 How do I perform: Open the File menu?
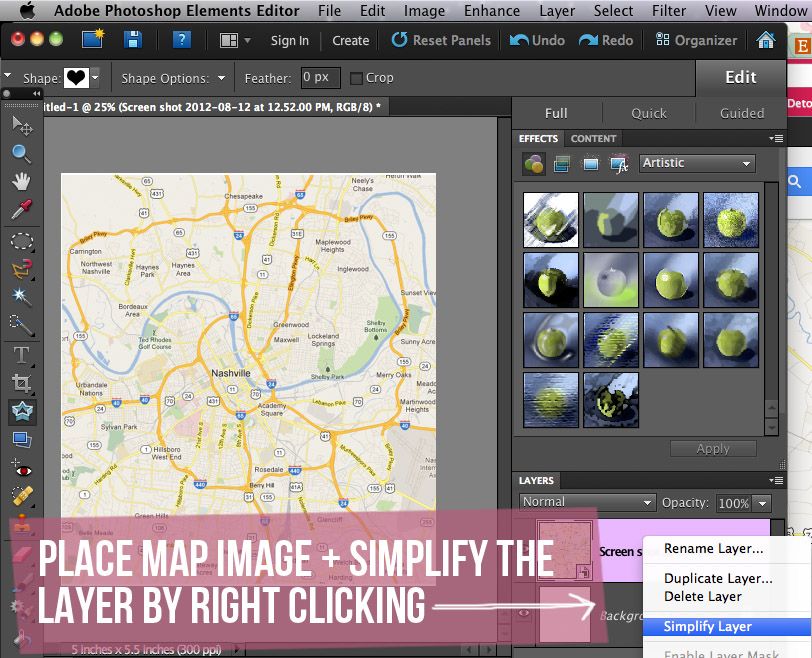coord(329,10)
